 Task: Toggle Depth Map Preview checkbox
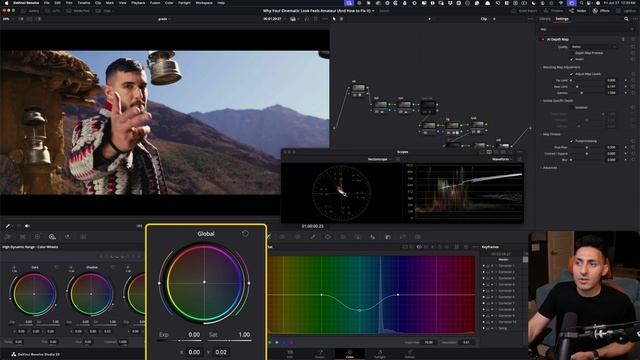click(572, 53)
